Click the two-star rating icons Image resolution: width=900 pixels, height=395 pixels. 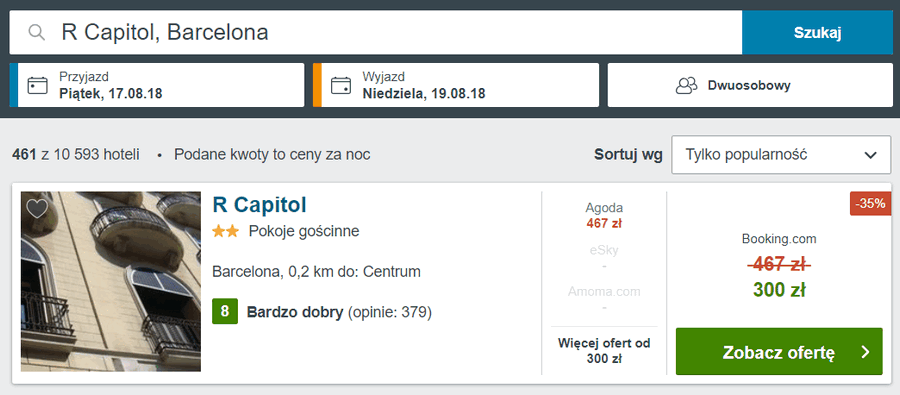click(226, 231)
